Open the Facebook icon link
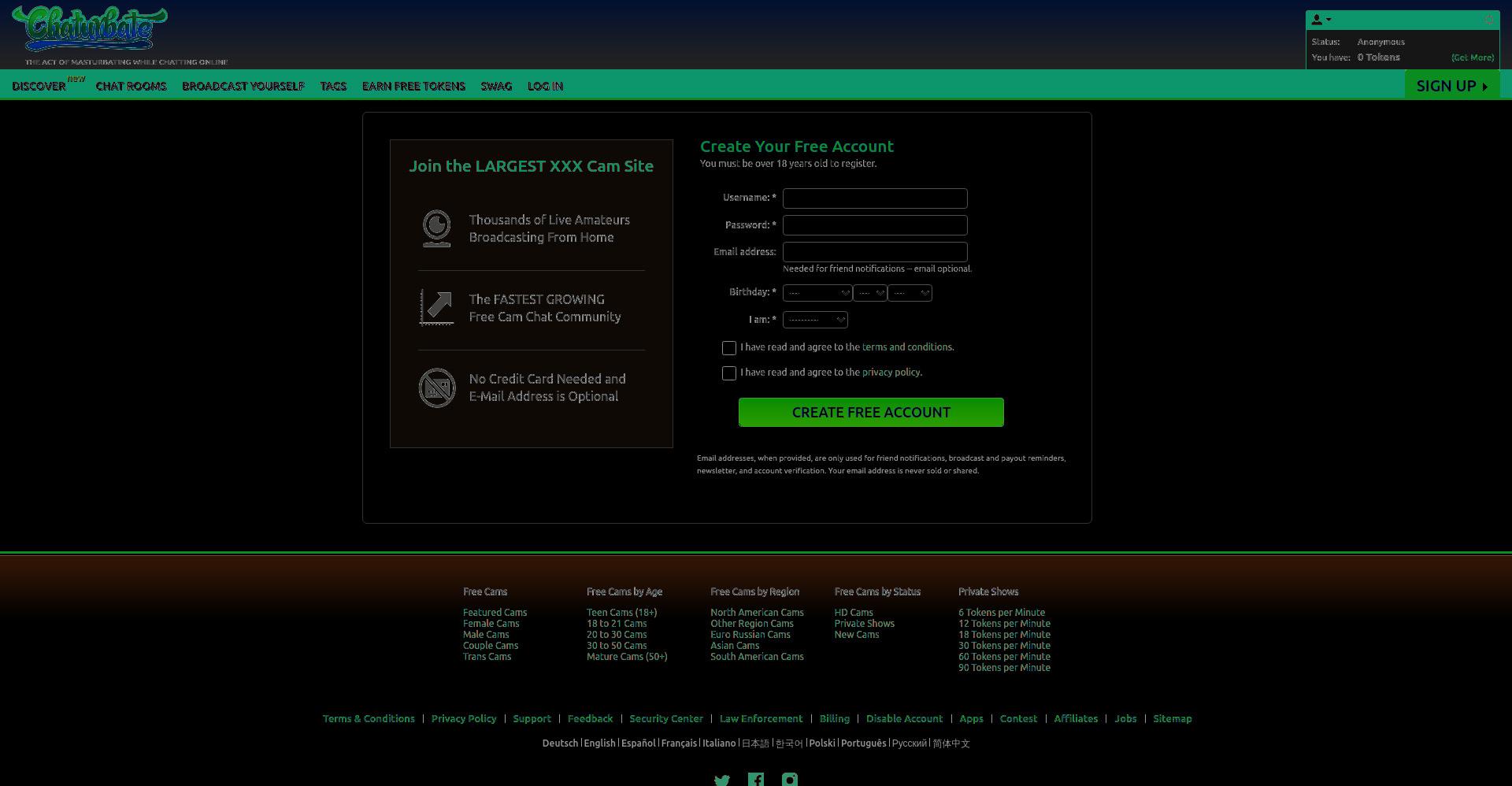This screenshot has height=786, width=1512. click(x=756, y=780)
